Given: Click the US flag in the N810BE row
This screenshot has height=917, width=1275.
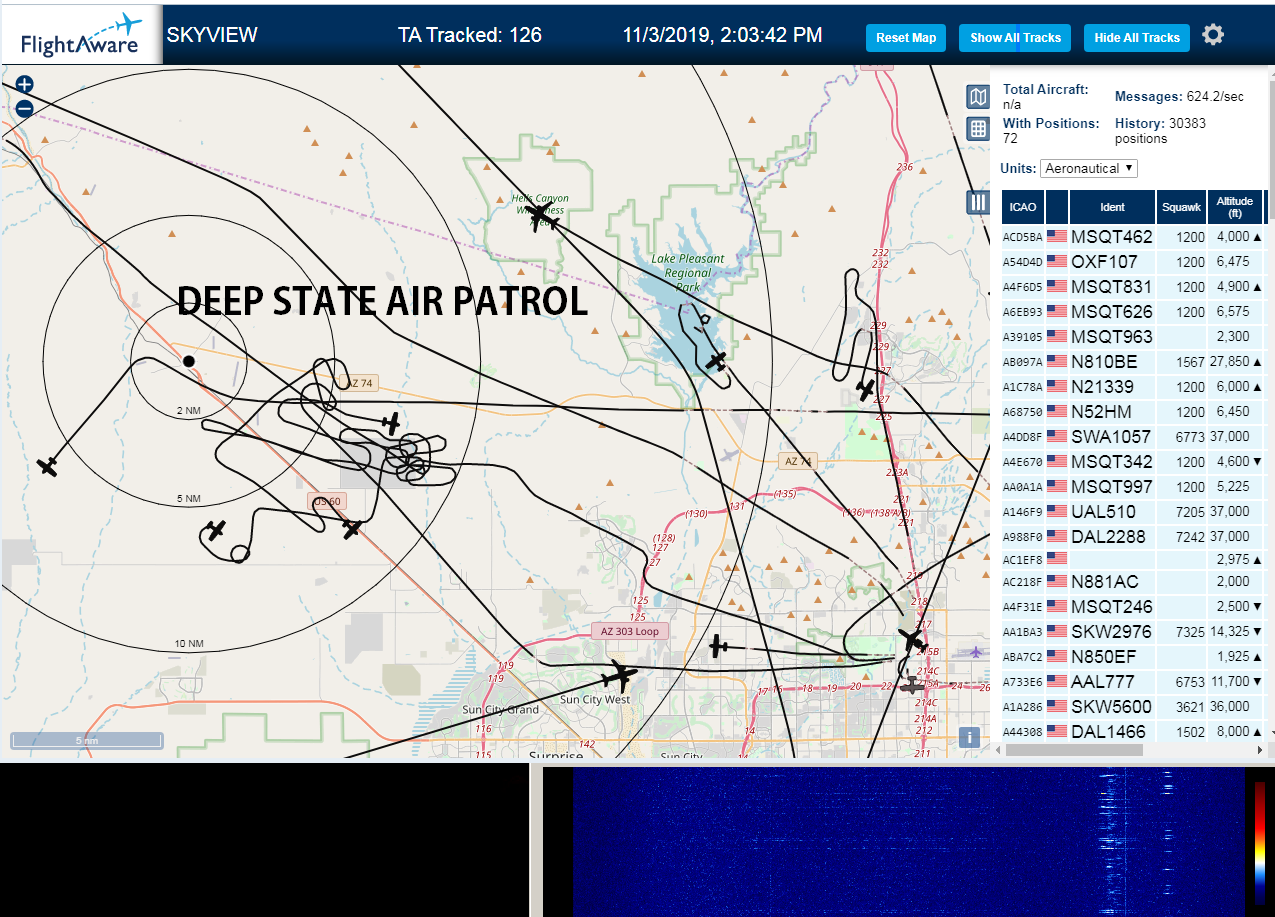Looking at the screenshot, I should (x=1056, y=361).
